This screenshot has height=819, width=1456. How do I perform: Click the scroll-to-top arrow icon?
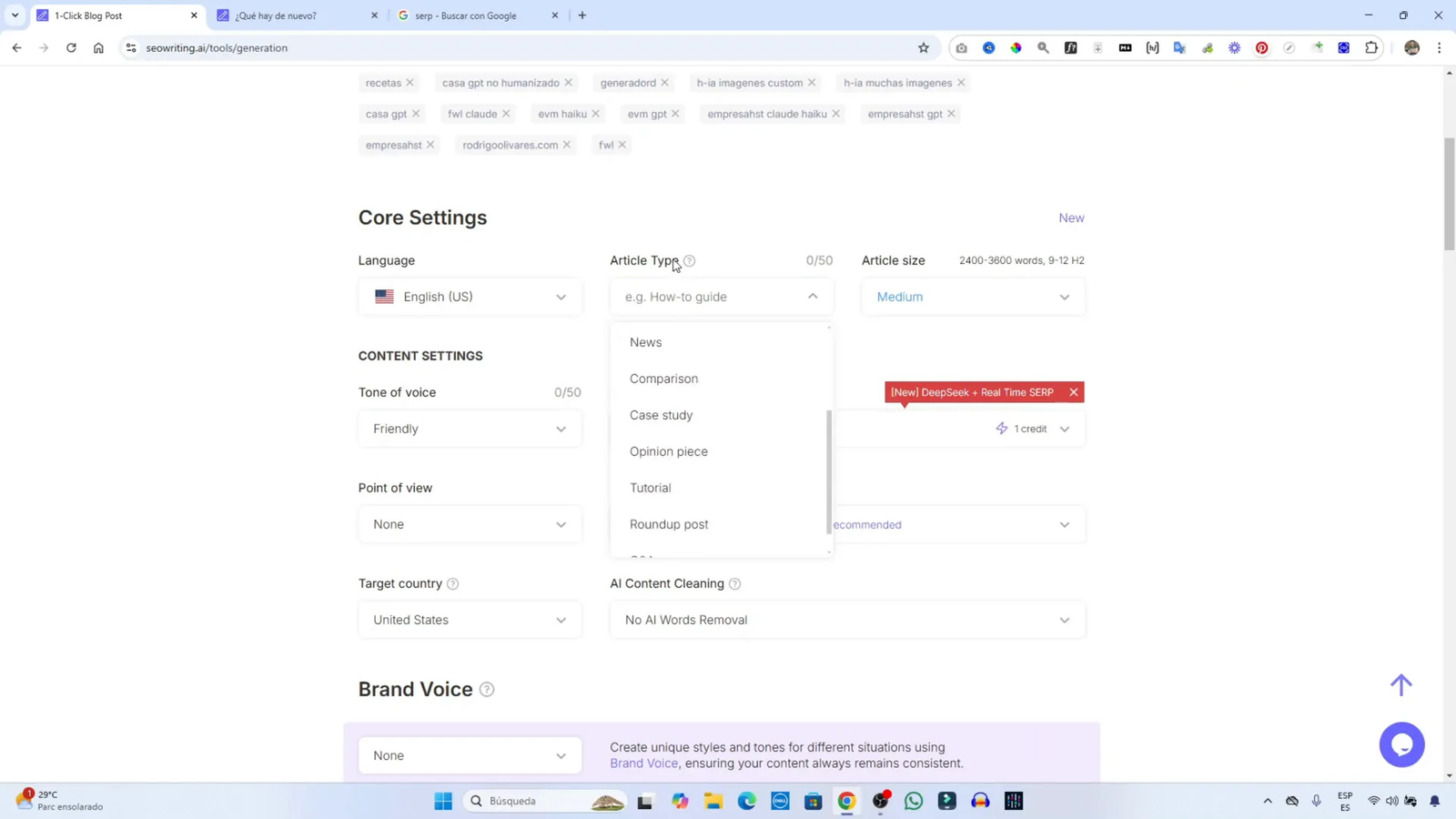pos(1401,684)
